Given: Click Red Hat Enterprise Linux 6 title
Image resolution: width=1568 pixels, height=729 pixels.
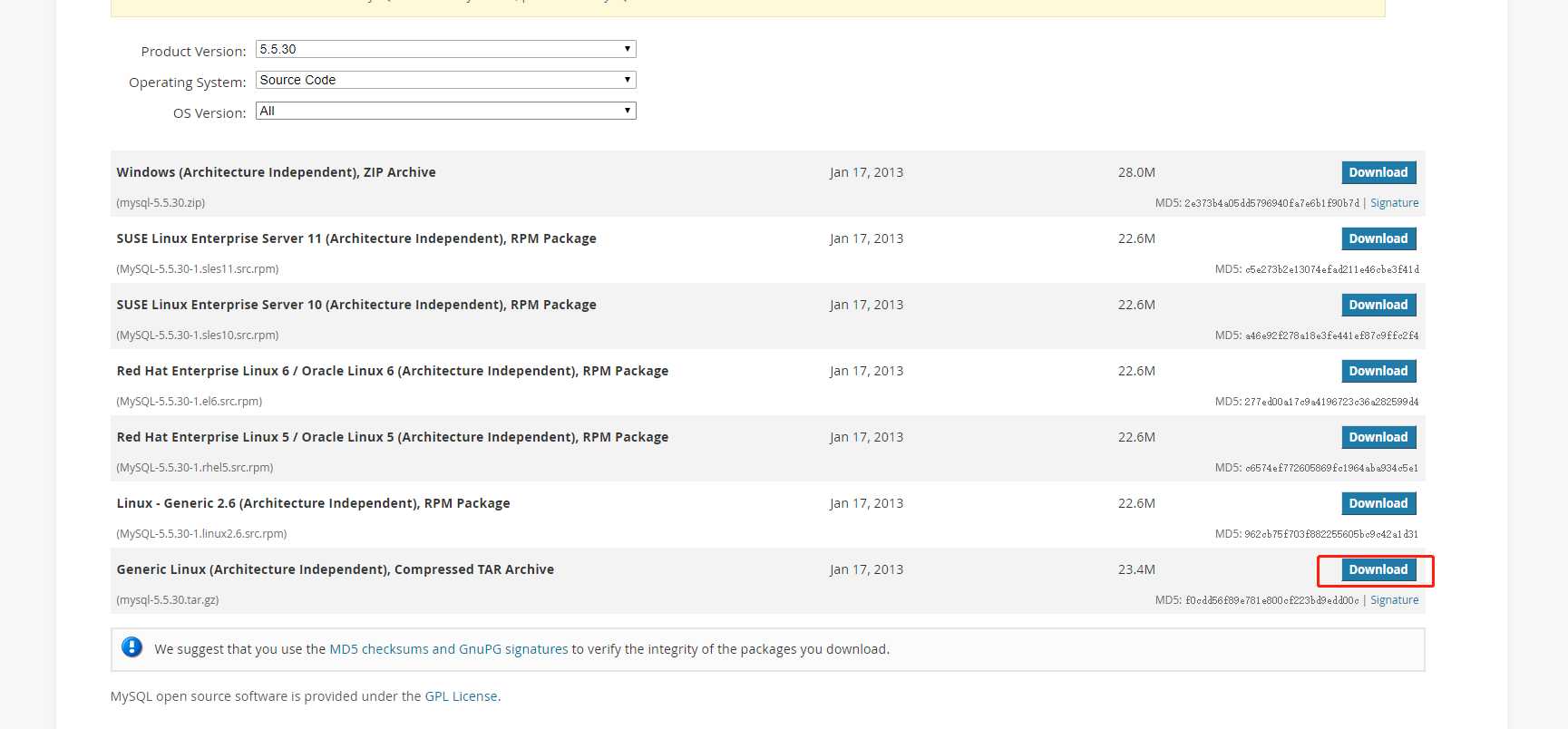Looking at the screenshot, I should pos(393,371).
